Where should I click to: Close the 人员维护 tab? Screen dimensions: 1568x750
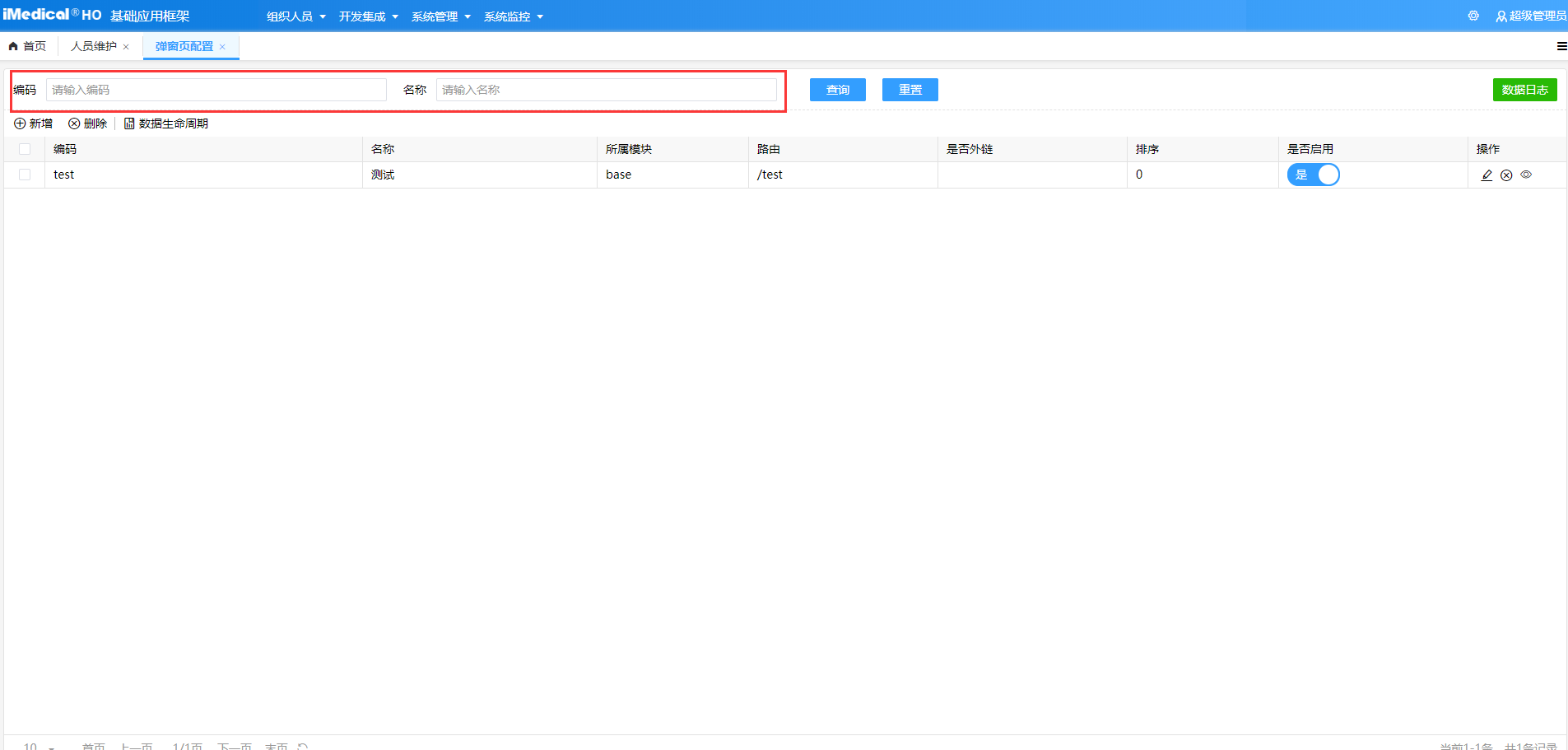tap(126, 47)
